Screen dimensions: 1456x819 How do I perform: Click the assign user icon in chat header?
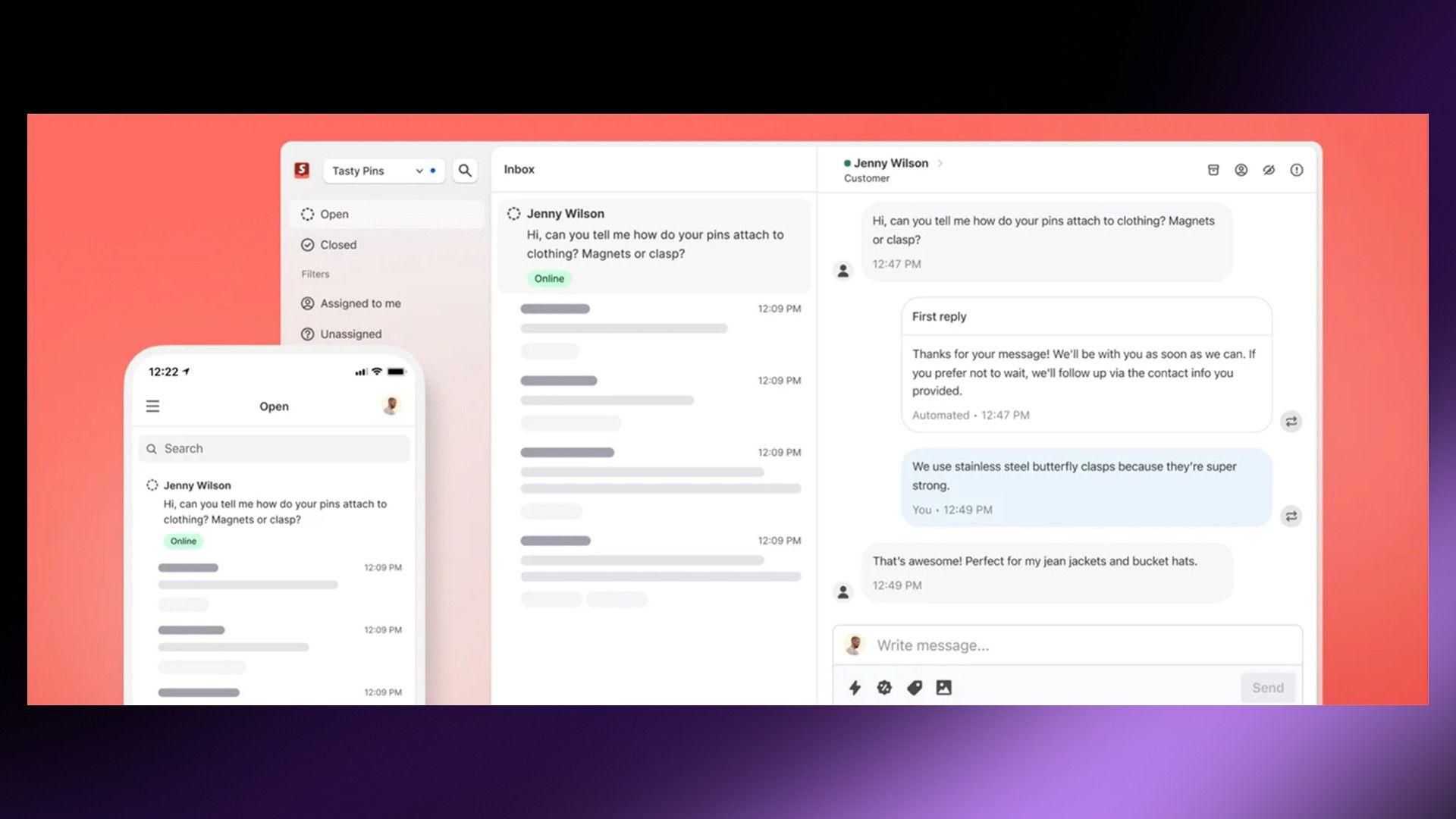1241,170
